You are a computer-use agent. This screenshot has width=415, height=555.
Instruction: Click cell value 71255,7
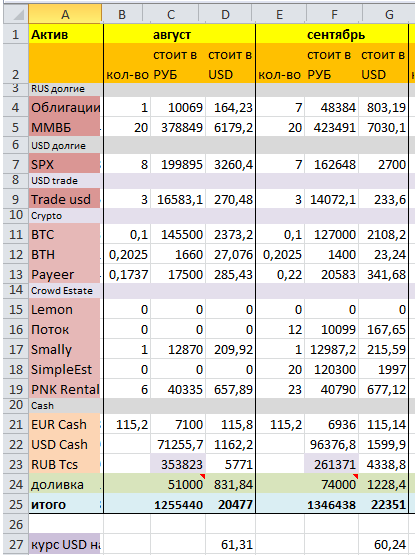[178, 444]
